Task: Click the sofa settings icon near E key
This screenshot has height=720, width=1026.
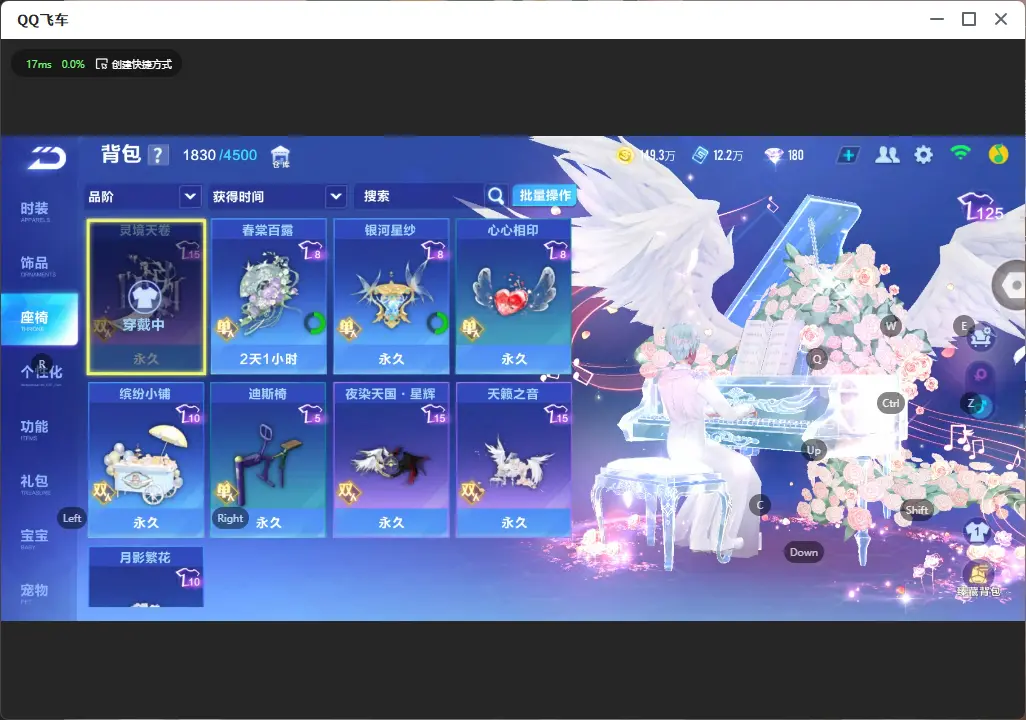Action: pyautogui.click(x=981, y=338)
